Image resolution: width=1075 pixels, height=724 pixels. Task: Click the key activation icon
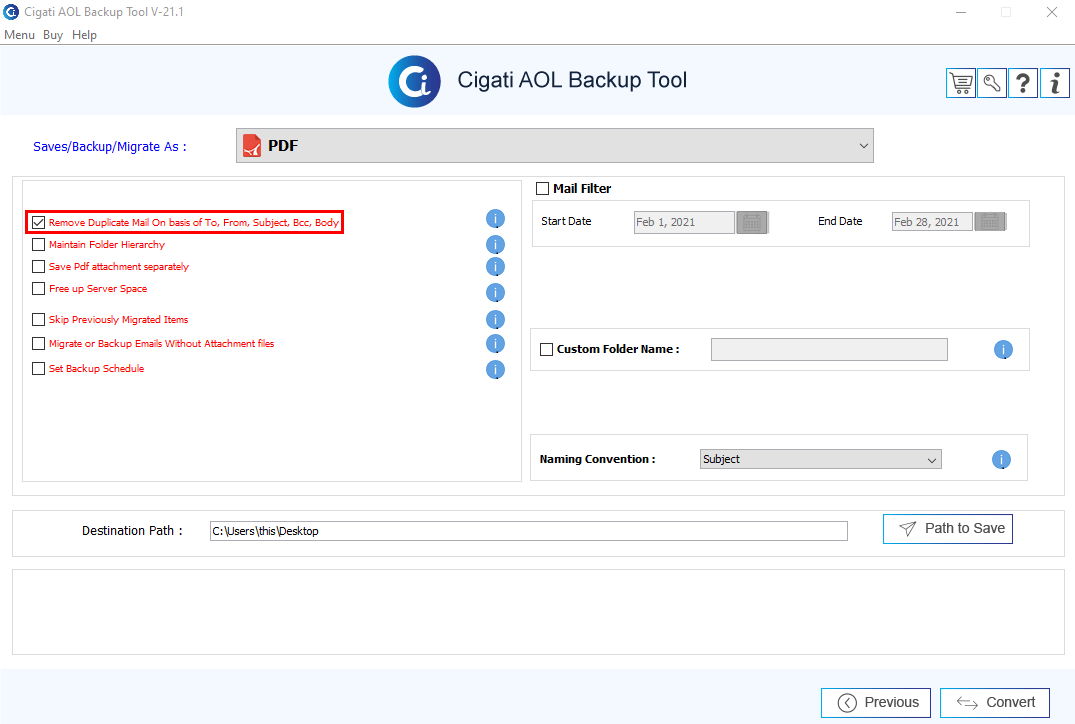click(991, 84)
